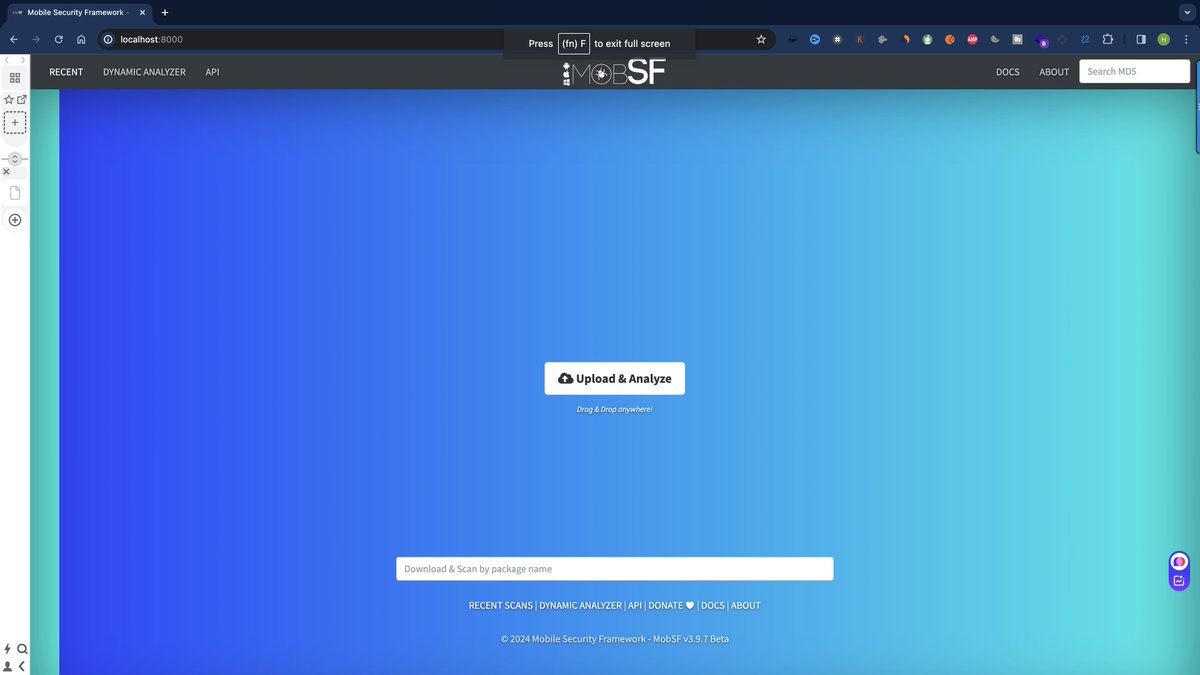Viewport: 1200px width, 675px height.
Task: Click the floating purple extension widget
Action: pos(1178,570)
